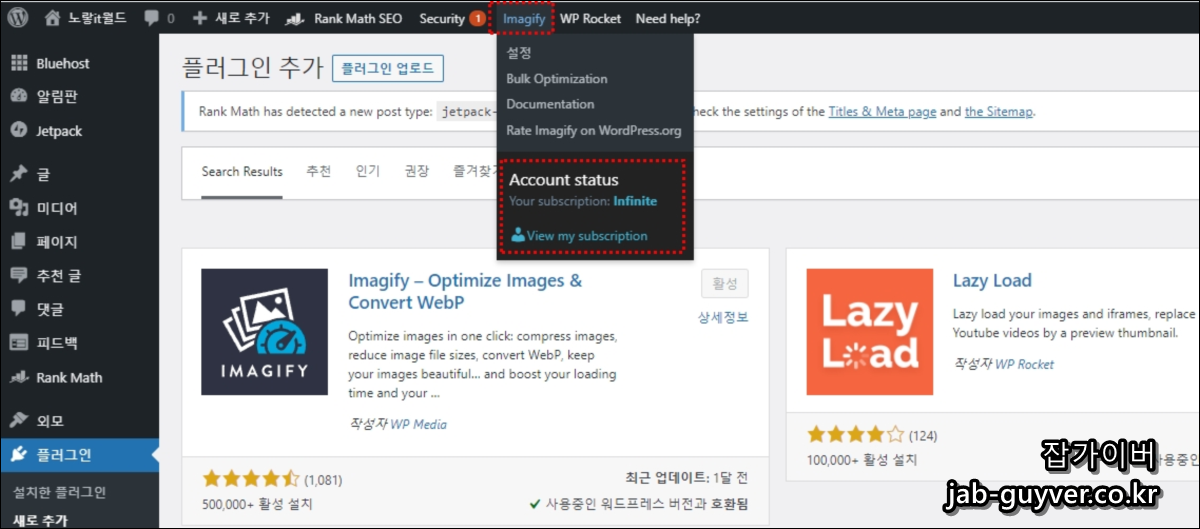Viewport: 1200px width, 529px height.
Task: Click View my subscription link
Action: pyautogui.click(x=579, y=236)
